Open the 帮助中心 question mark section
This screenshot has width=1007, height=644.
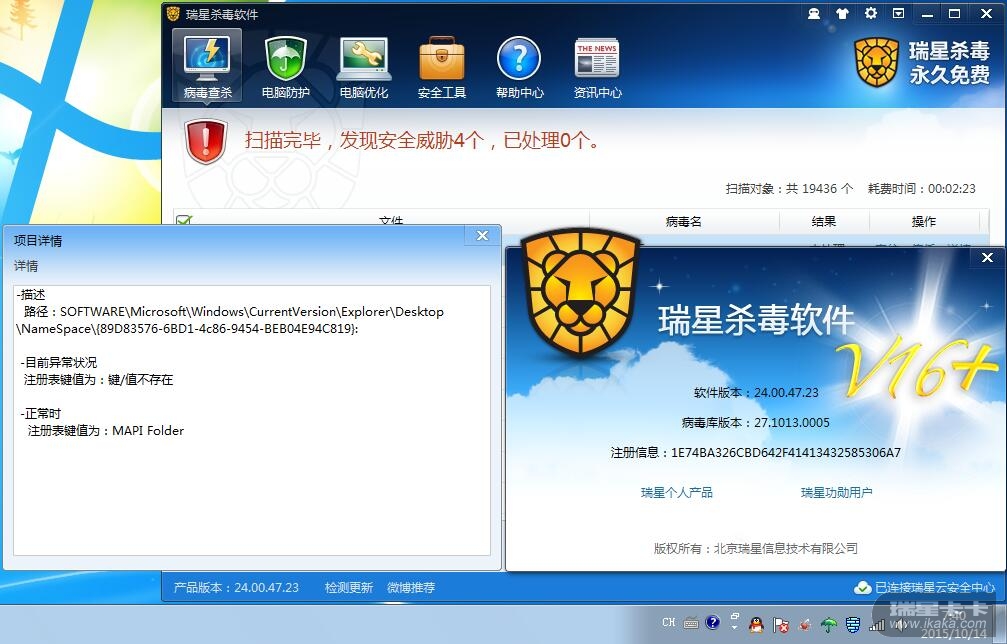(x=519, y=67)
